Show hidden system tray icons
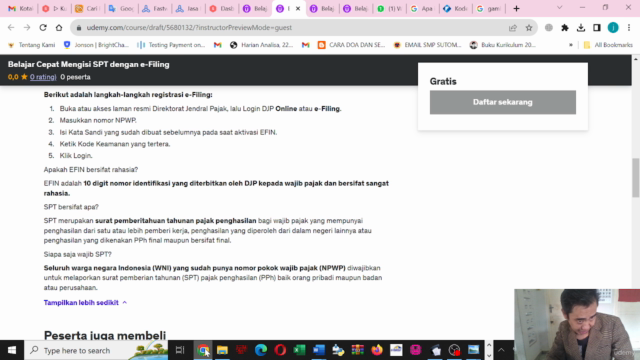This screenshot has height=360, width=640. point(501,350)
